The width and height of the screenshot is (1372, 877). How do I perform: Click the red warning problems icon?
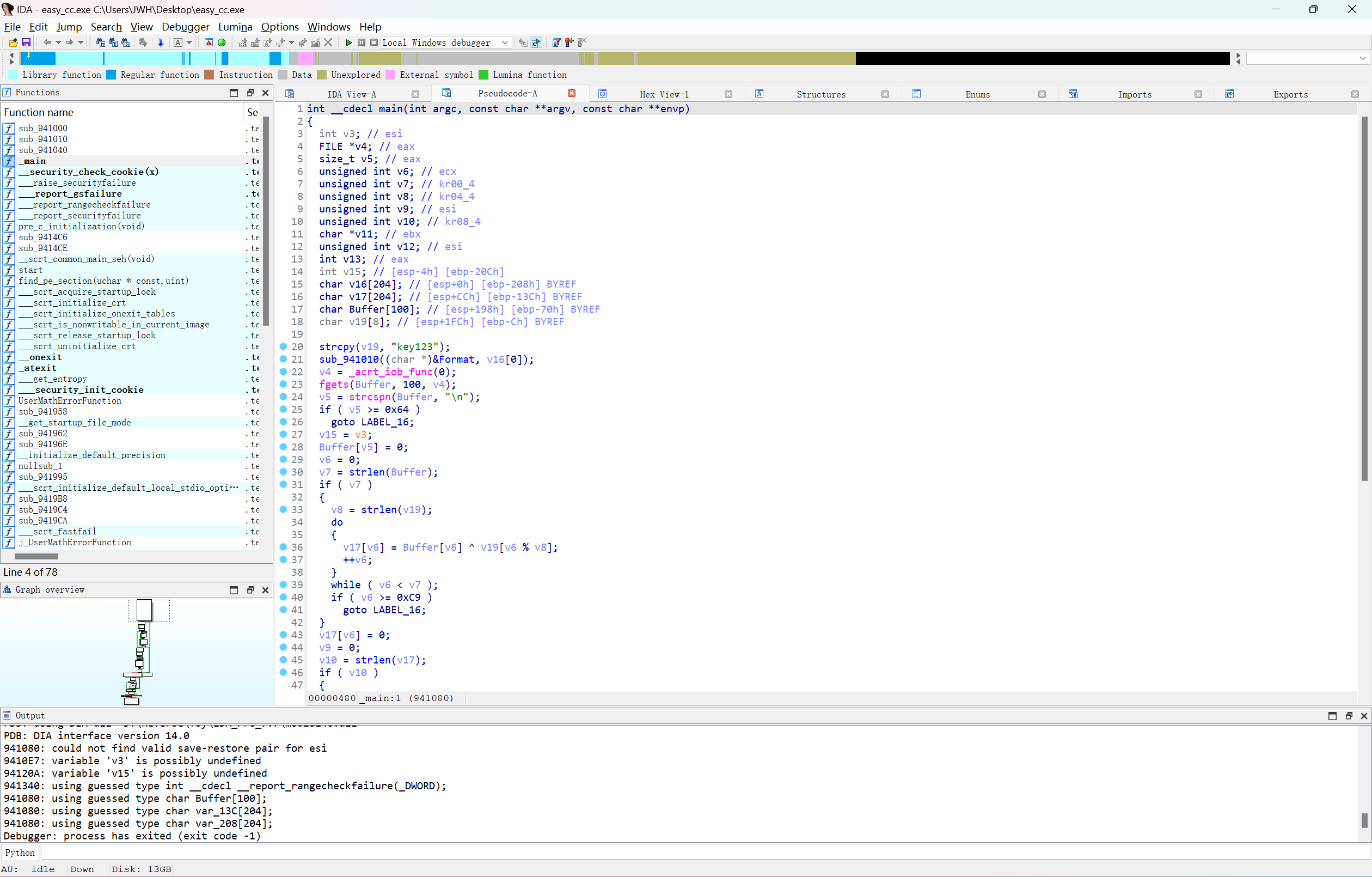209,42
